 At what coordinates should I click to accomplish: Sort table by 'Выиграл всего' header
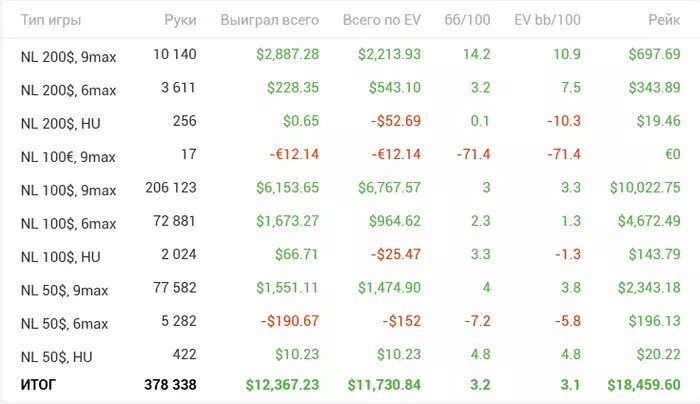(273, 20)
